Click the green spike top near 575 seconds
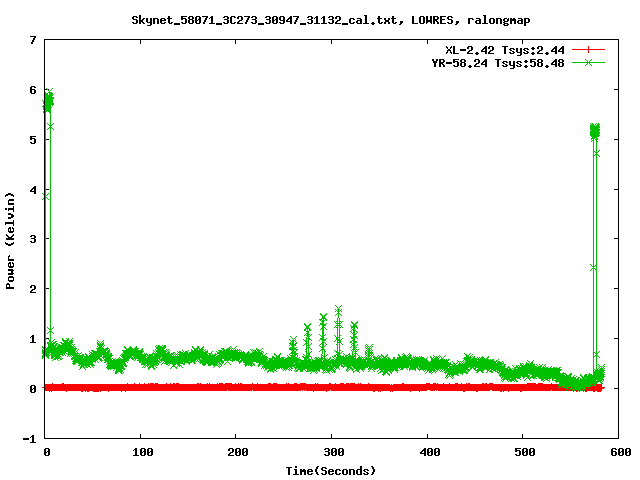The width and height of the screenshot is (640, 480). coord(594,129)
